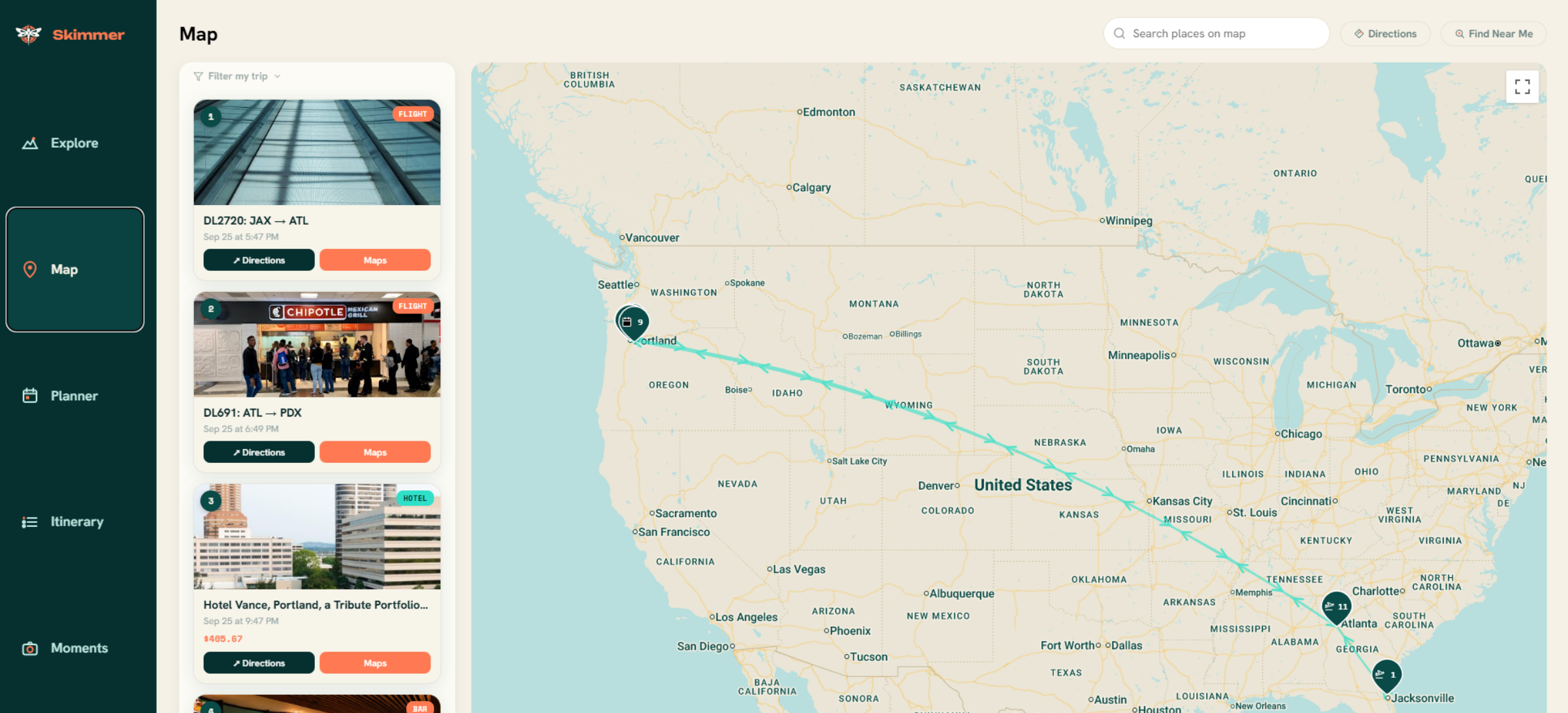Click the Portland map pin numbered 9
The image size is (1568, 713).
633,322
